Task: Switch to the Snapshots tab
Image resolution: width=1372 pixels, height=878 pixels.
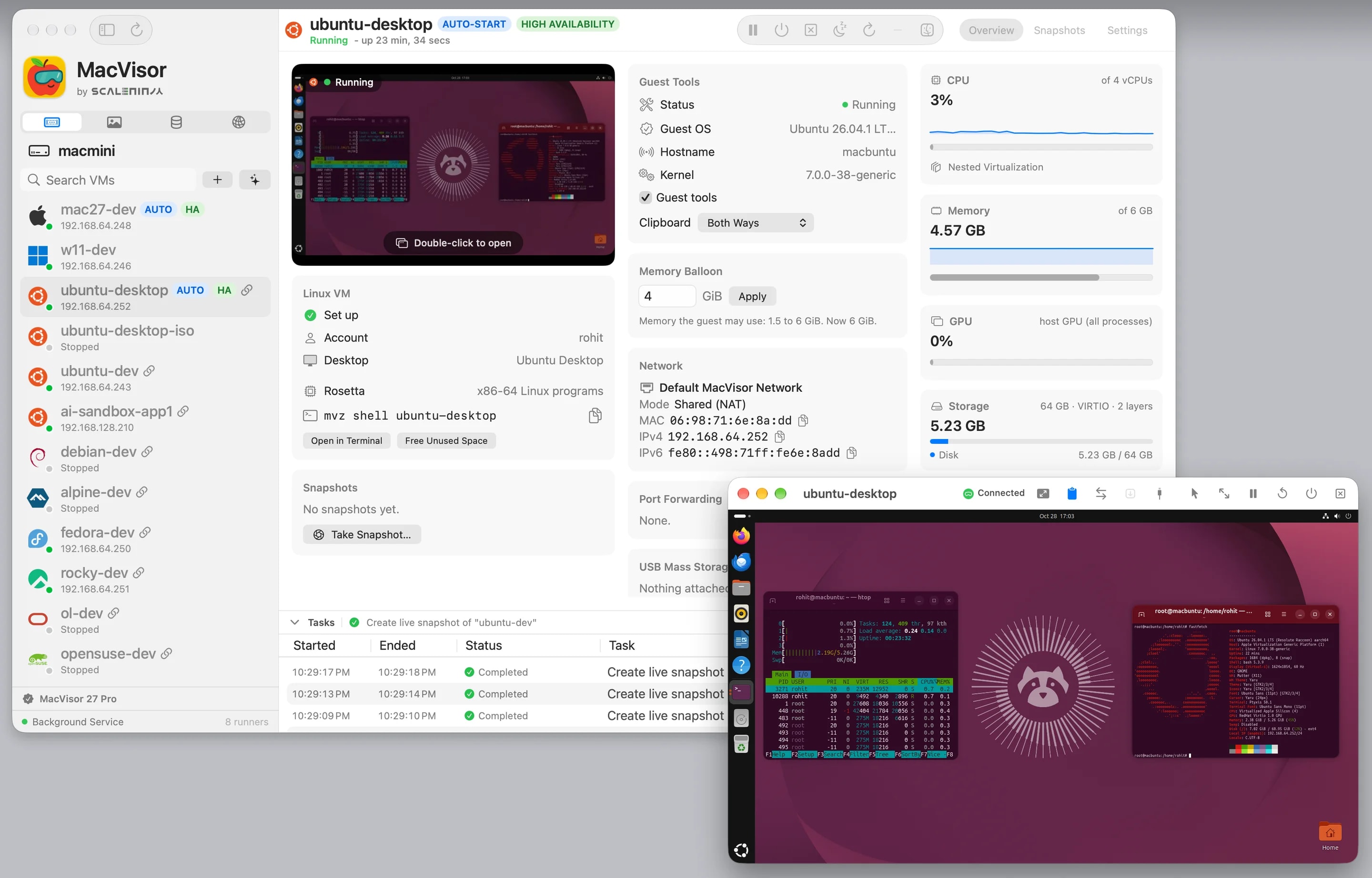Action: tap(1059, 30)
